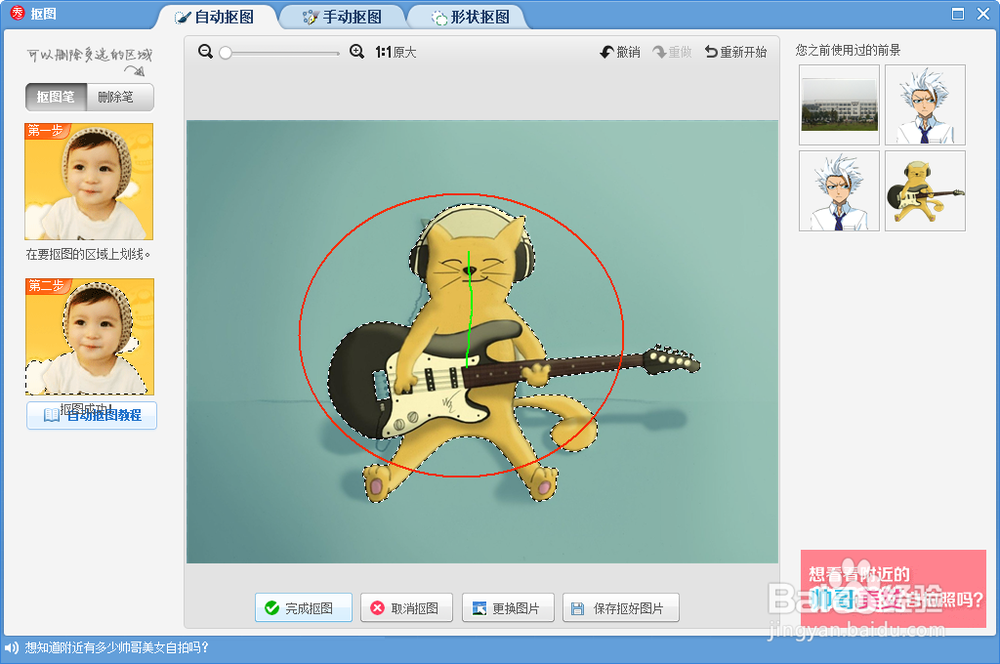Image resolution: width=1000 pixels, height=664 pixels.
Task: Undo with the 撤销 button
Action: coord(620,52)
